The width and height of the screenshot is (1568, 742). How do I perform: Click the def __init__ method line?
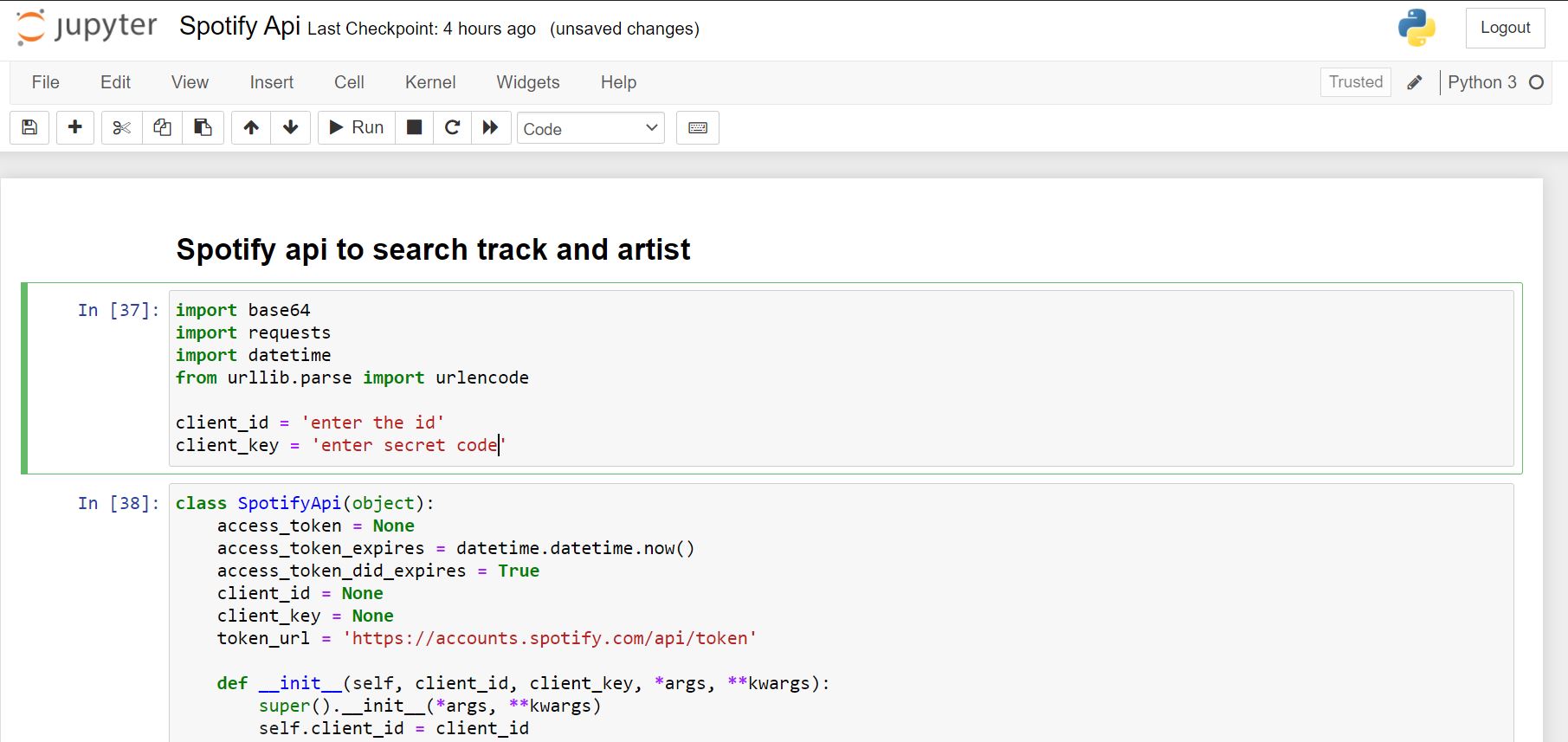(x=523, y=683)
